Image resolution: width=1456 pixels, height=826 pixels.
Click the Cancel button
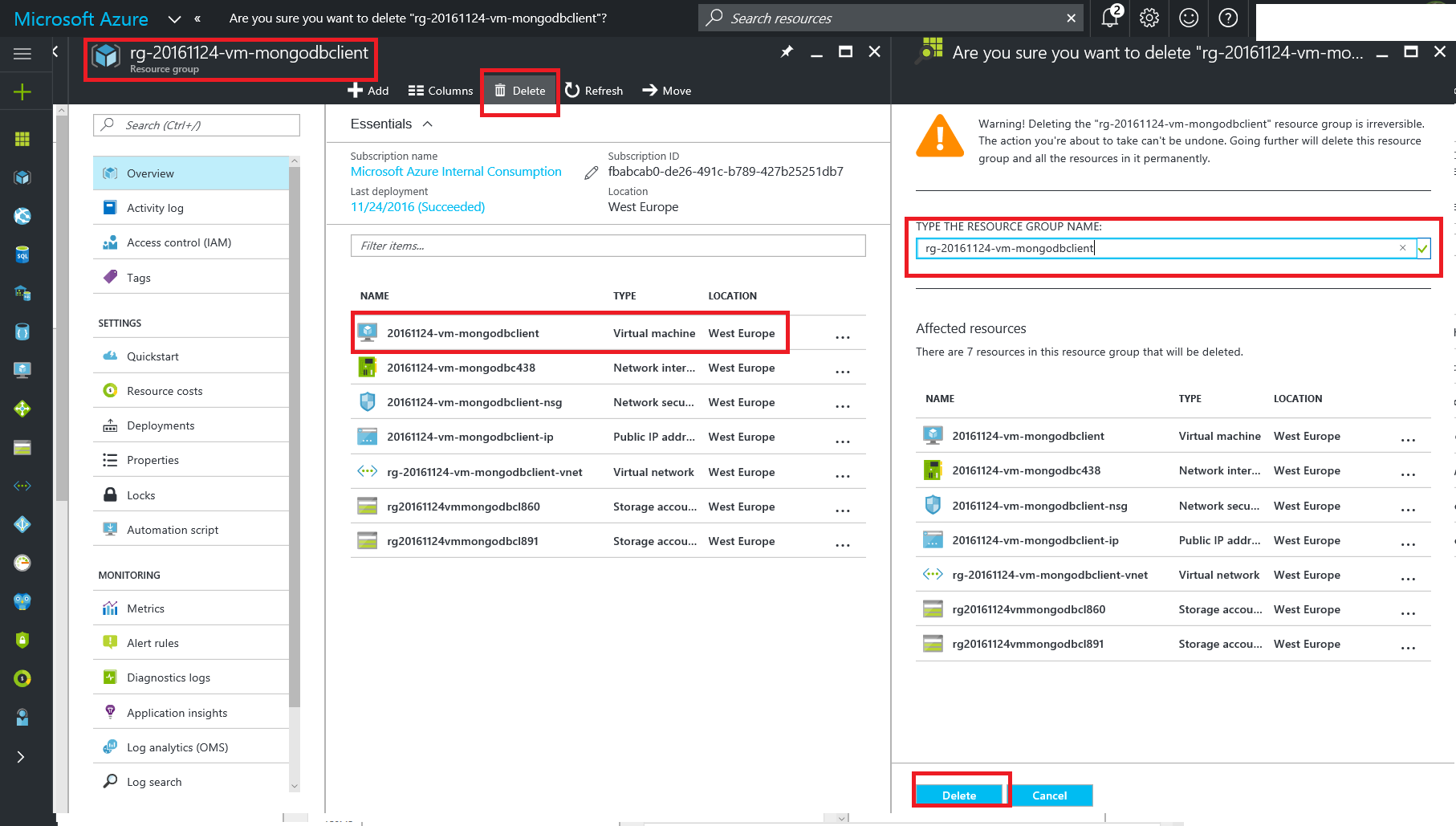click(x=1049, y=795)
